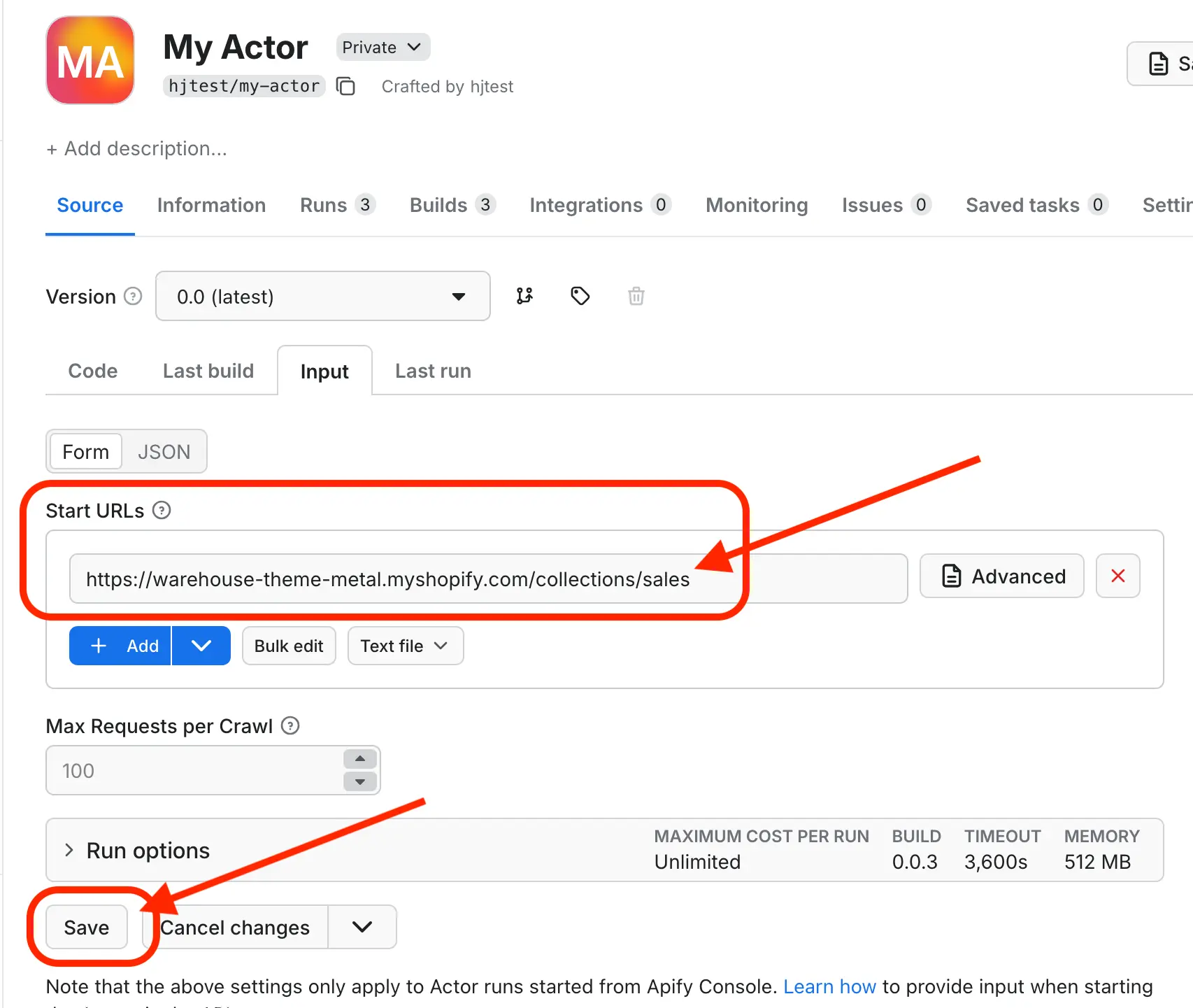
Task: Click the delete version trash icon
Action: 636,296
